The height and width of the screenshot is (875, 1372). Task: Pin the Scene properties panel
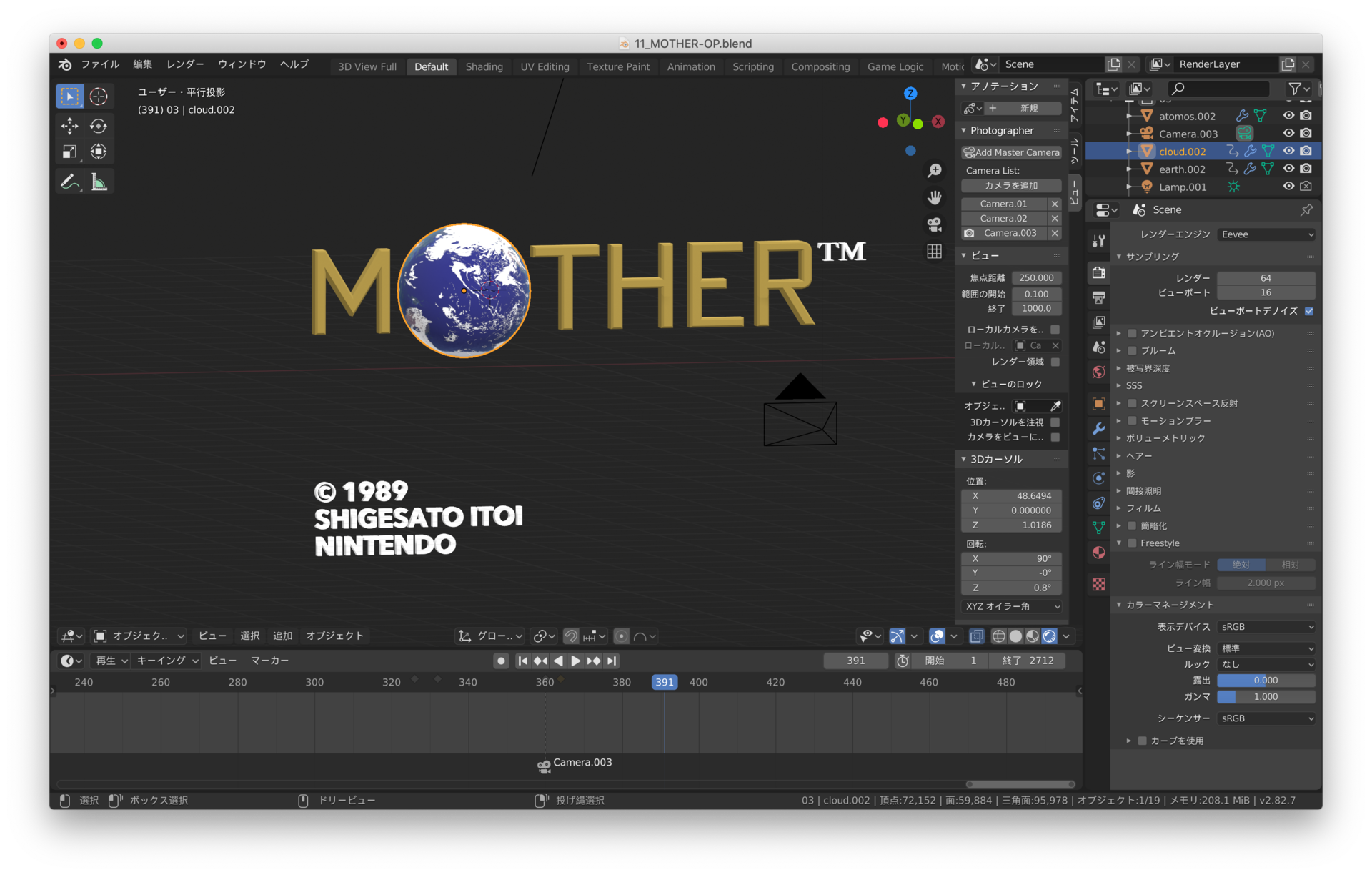point(1306,209)
